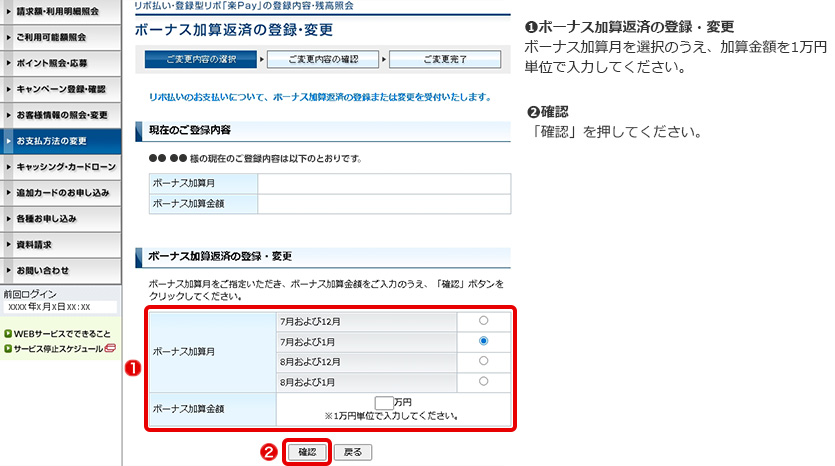Select the 8月および12月 radio button
The width and height of the screenshot is (835, 466).
483,361
